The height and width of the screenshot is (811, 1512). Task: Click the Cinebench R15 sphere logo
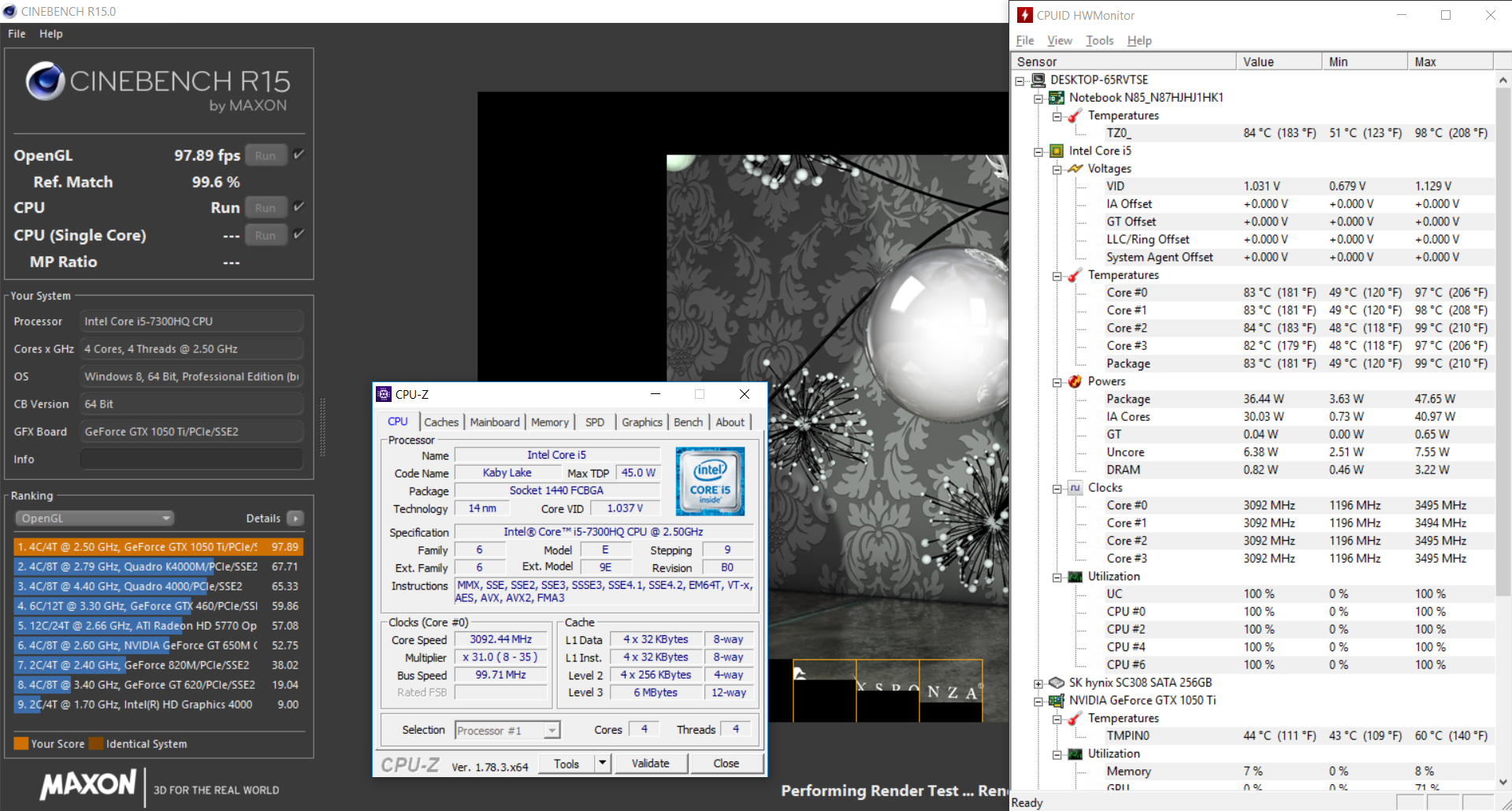(45, 81)
